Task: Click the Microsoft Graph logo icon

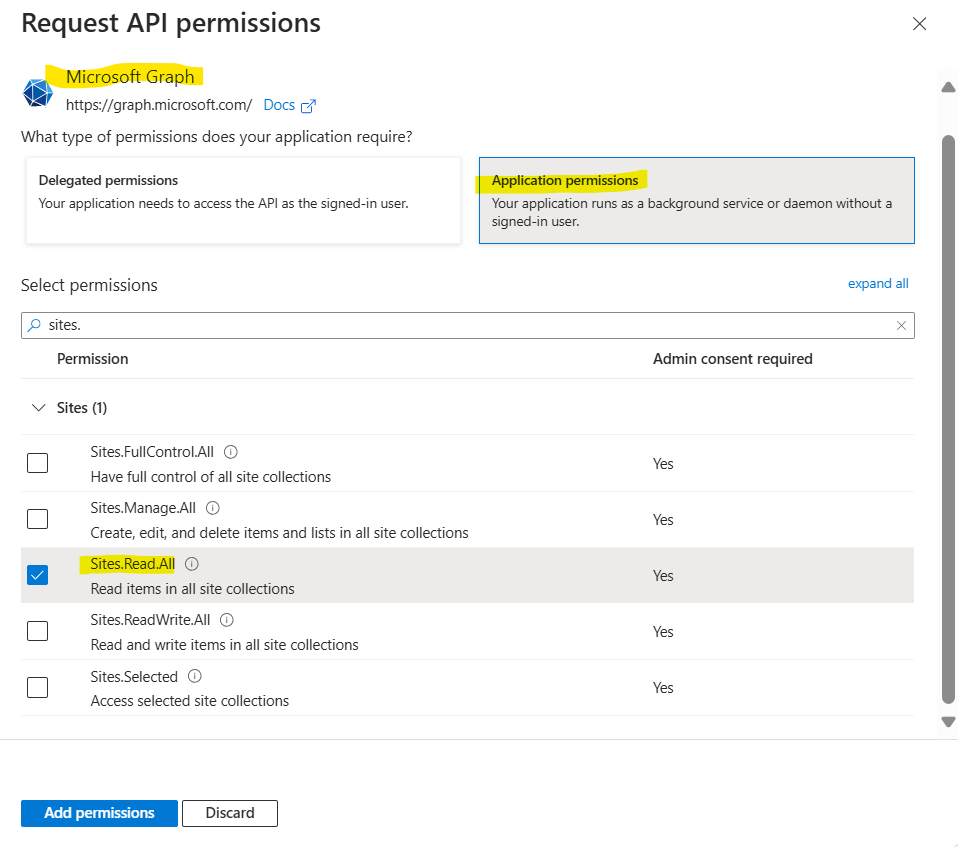Action: tap(38, 92)
